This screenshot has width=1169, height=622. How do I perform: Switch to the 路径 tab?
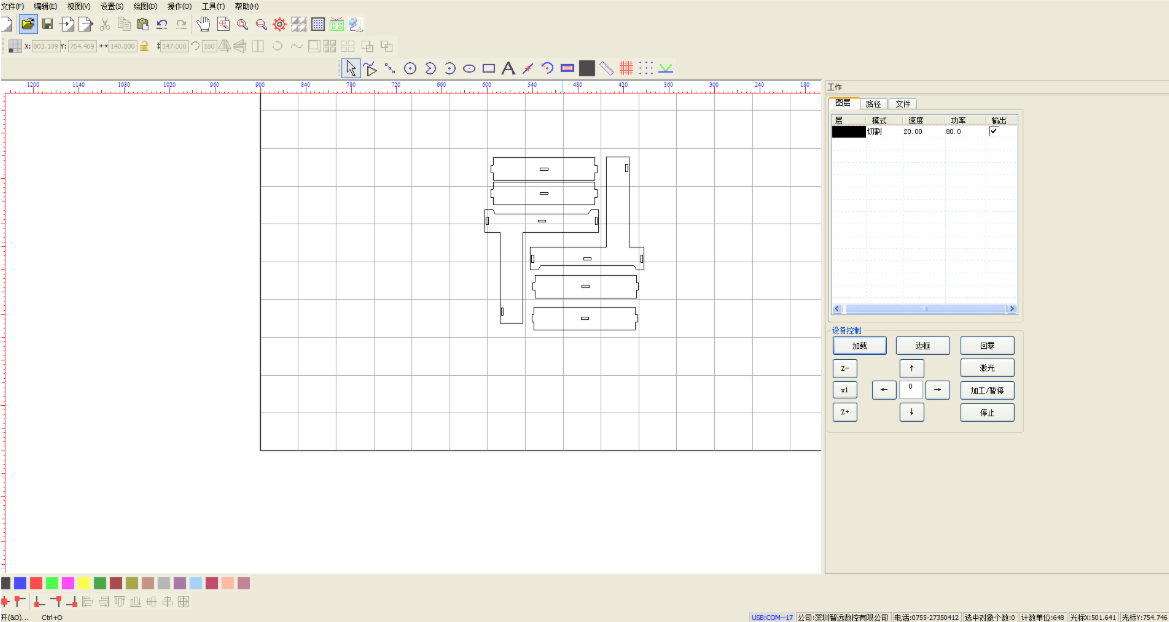click(x=873, y=103)
